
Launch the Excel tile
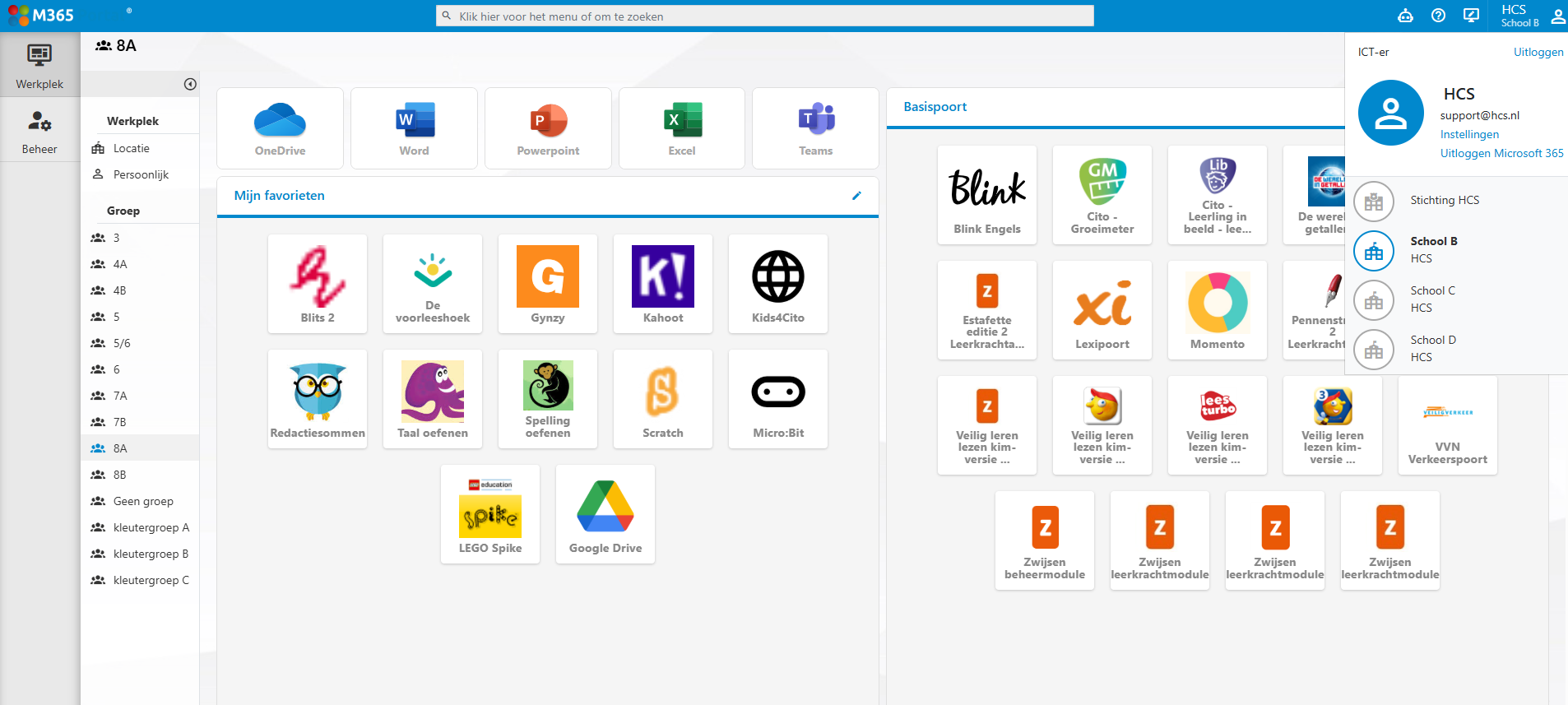tap(682, 128)
